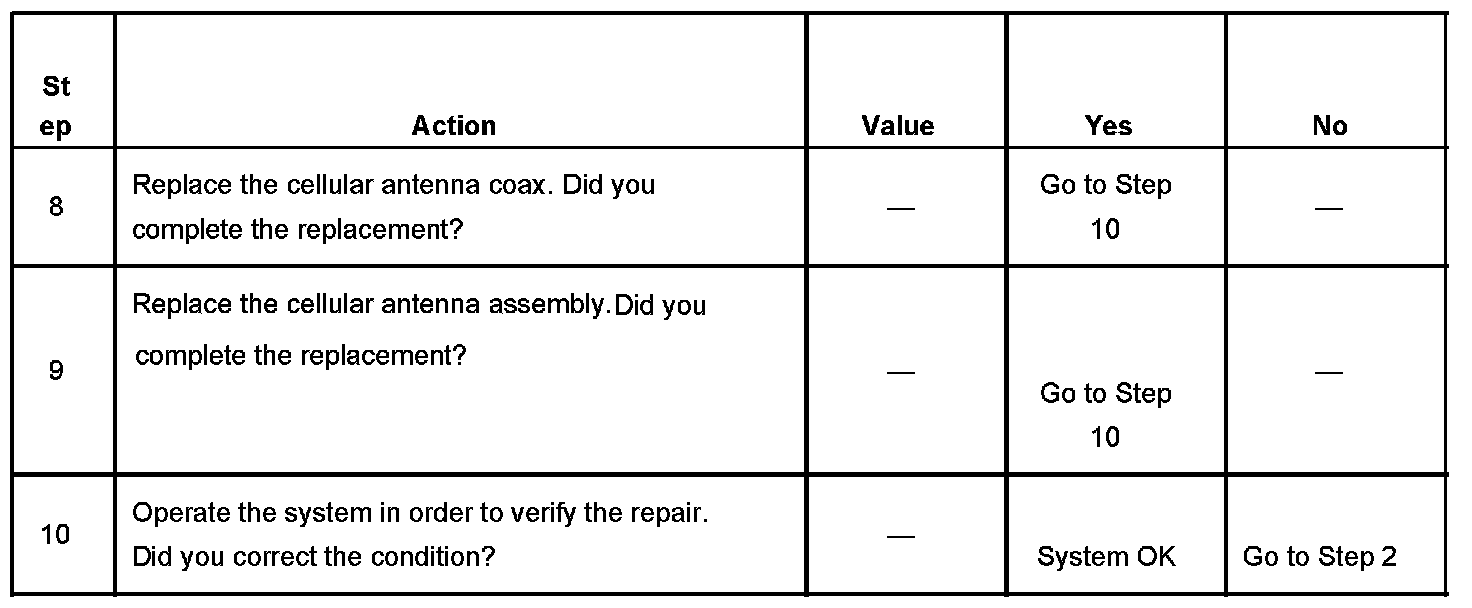This screenshot has width=1472, height=608.
Task: Click step number 10 cell
Action: point(56,535)
